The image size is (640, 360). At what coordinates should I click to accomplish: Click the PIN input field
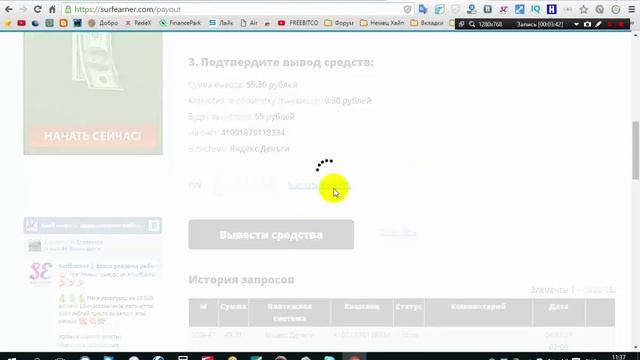[x=244, y=185]
